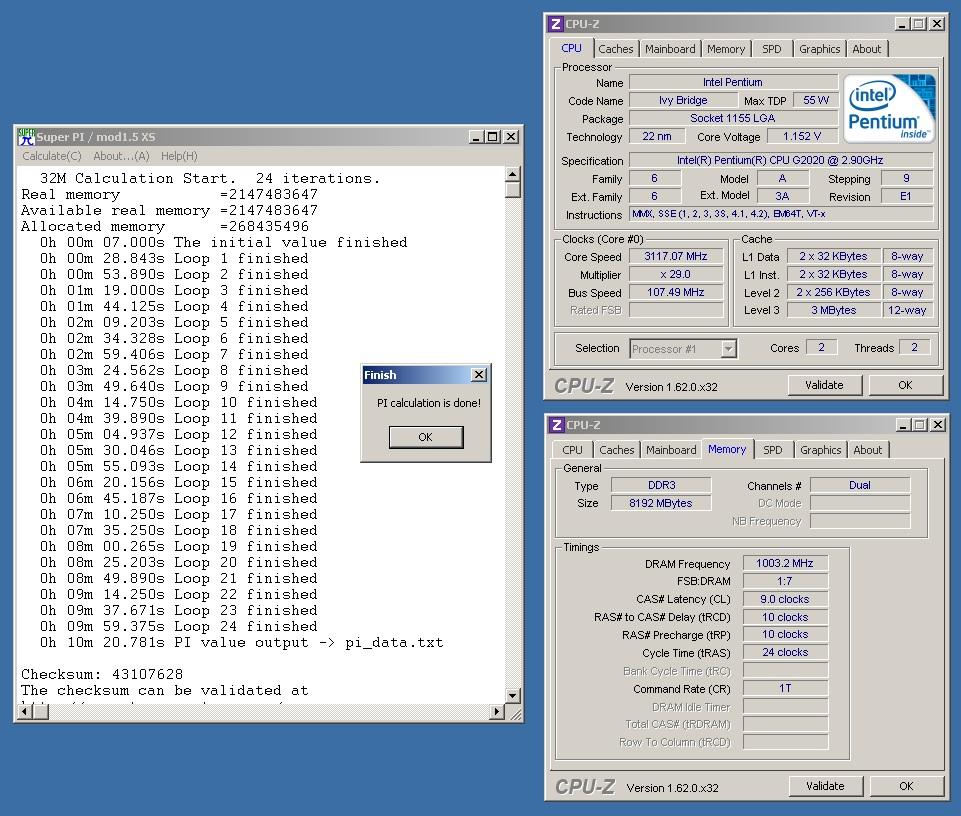This screenshot has width=961, height=816.
Task: Click the Super PI app icon in title bar
Action: (26, 137)
